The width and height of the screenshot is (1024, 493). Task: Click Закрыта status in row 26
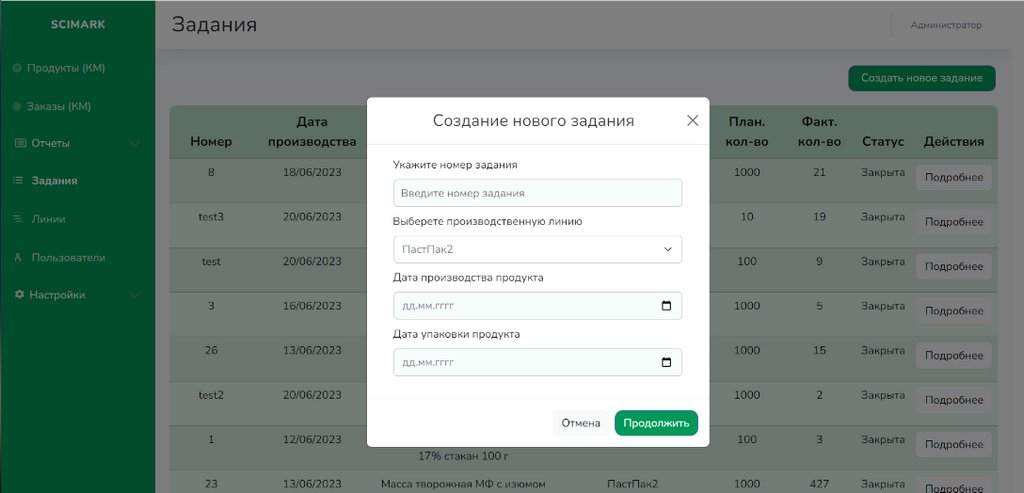[x=883, y=351]
